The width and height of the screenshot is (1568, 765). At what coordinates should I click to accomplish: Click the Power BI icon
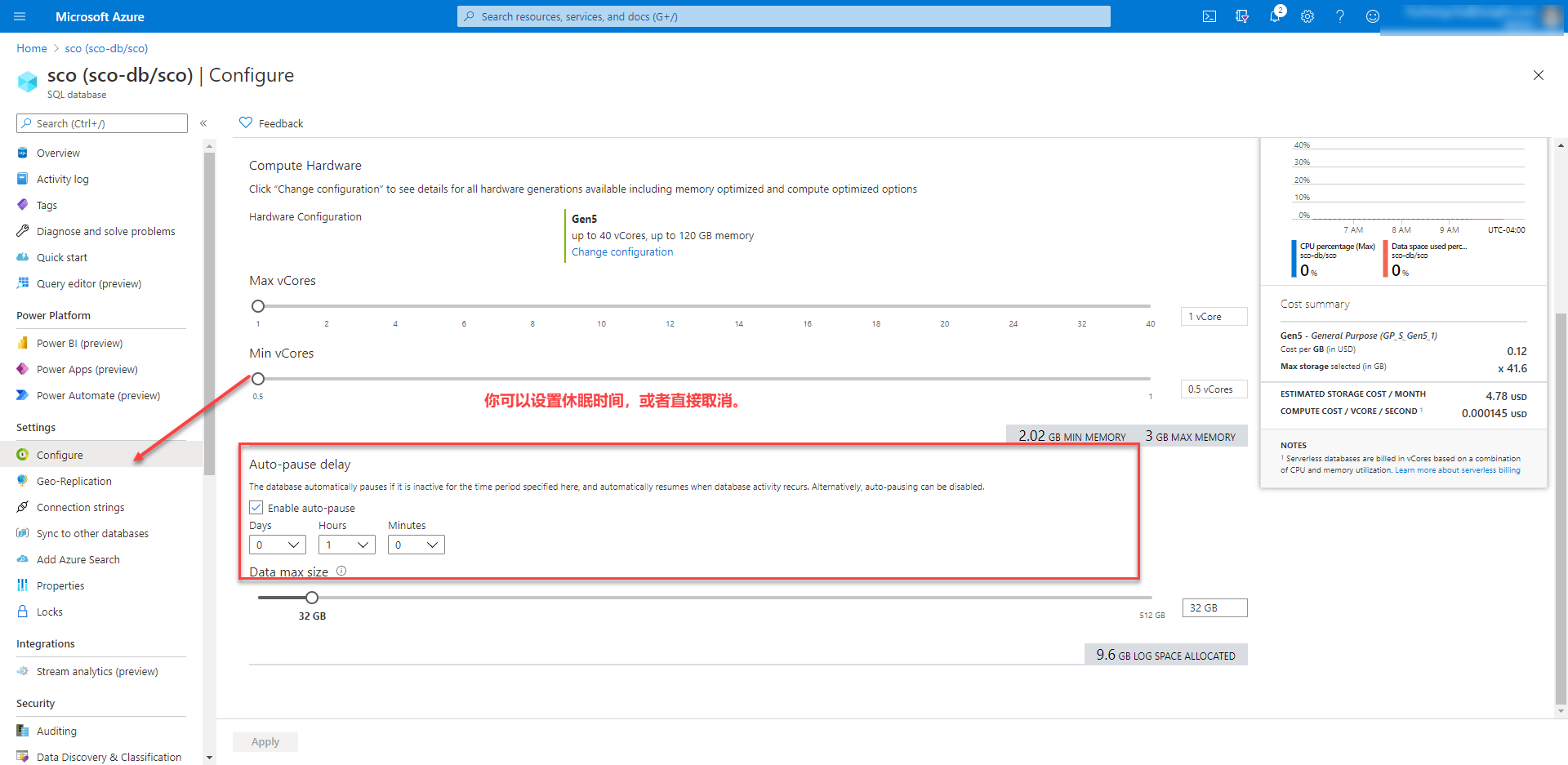click(23, 343)
